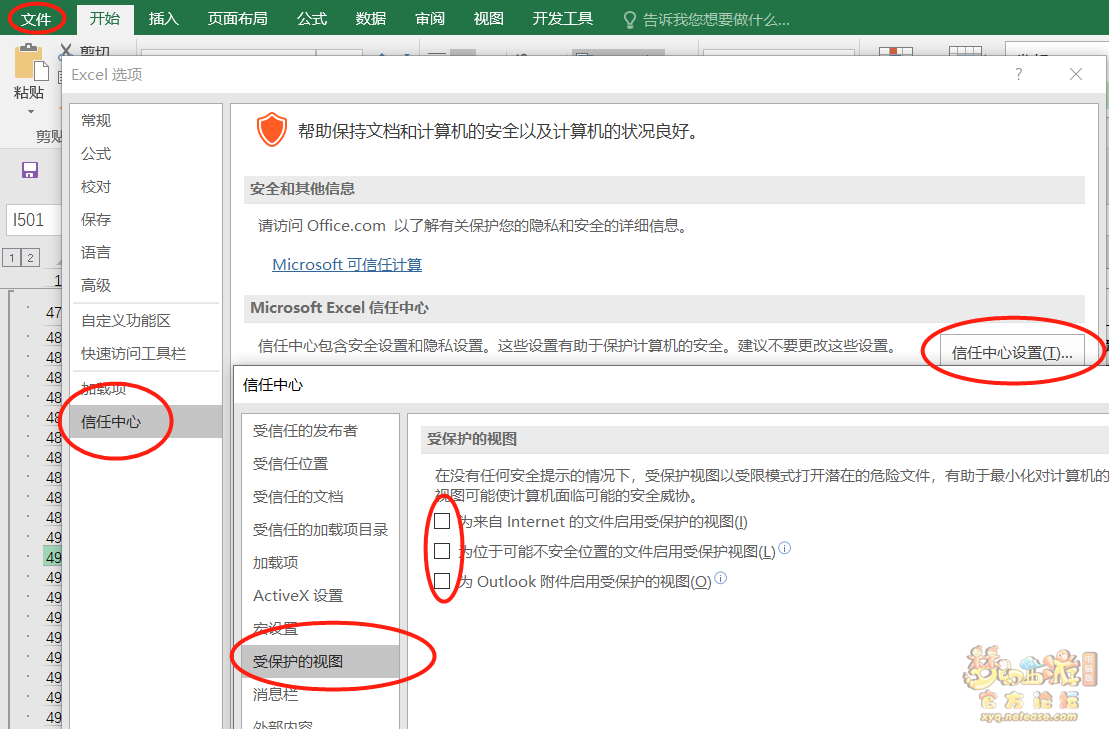
Task: Open the 公式 ribbon tab
Action: (312, 19)
